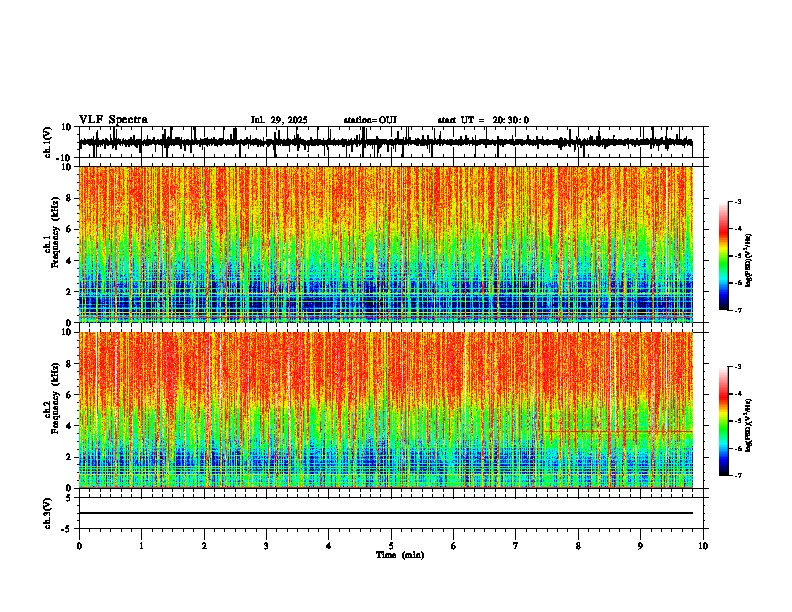Click the "-3" tick on ch.1 colorbar
Viewport: 792px width, 612px height.
click(x=737, y=201)
